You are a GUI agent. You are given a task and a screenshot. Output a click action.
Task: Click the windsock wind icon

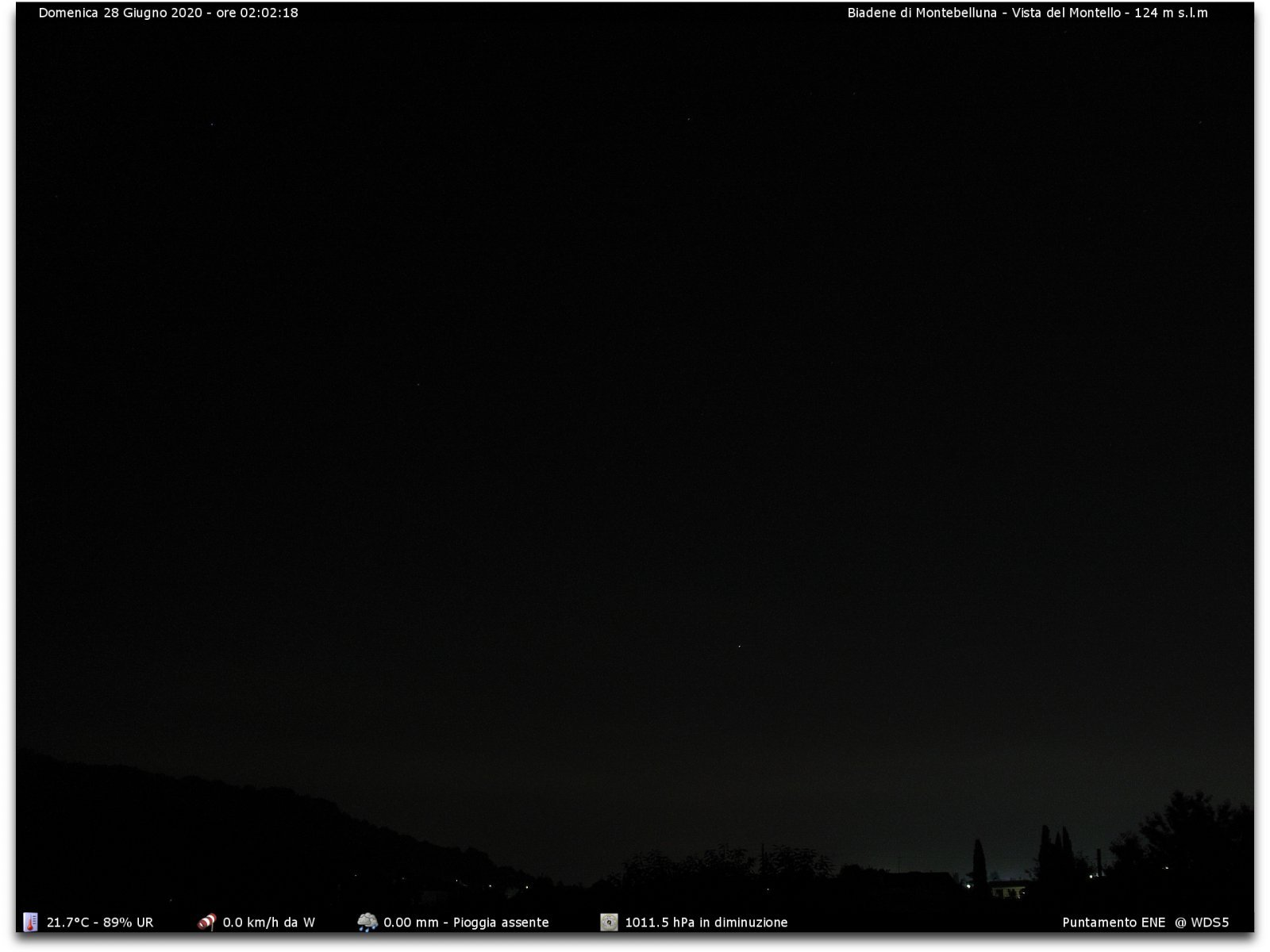coord(206,922)
